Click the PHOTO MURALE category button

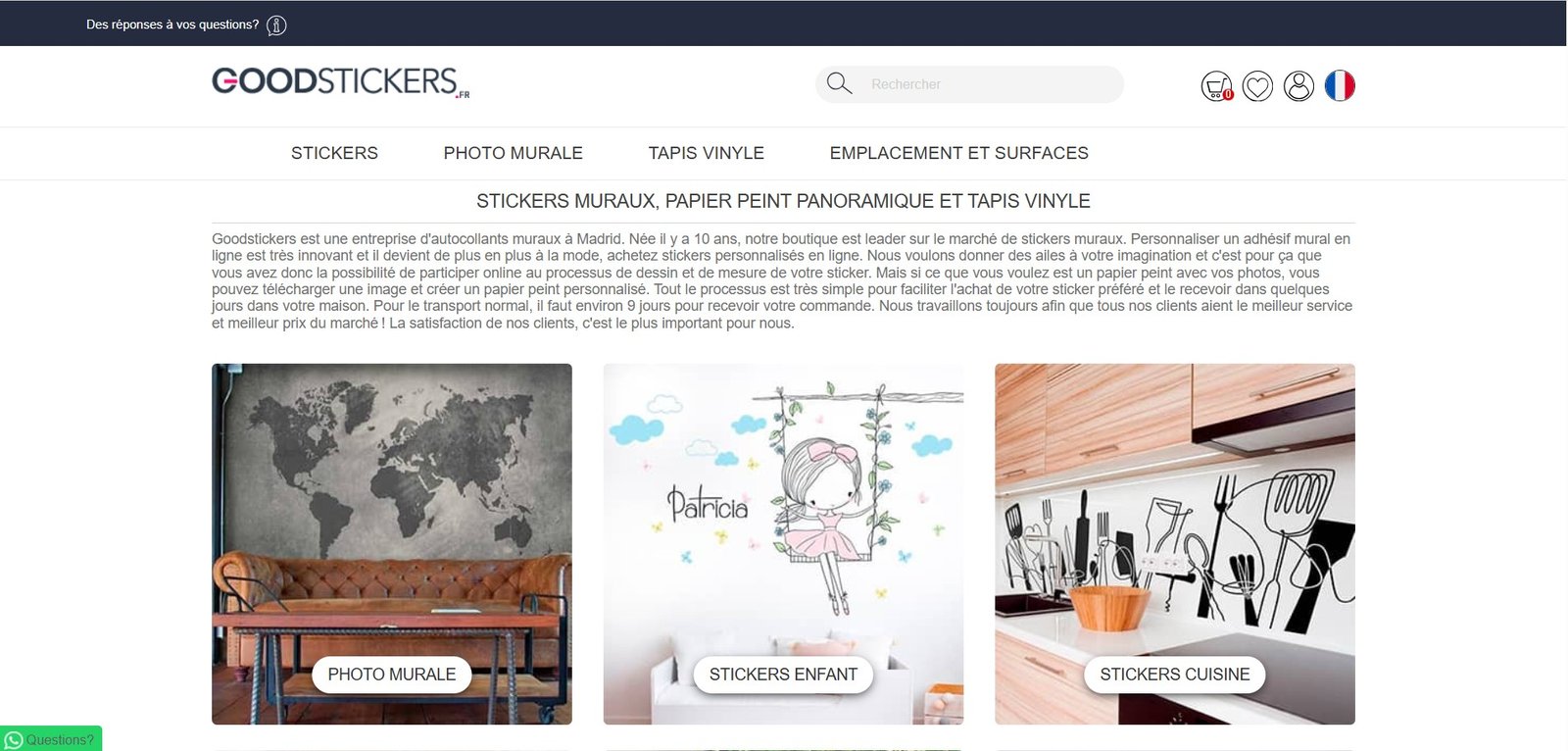pyautogui.click(x=392, y=675)
